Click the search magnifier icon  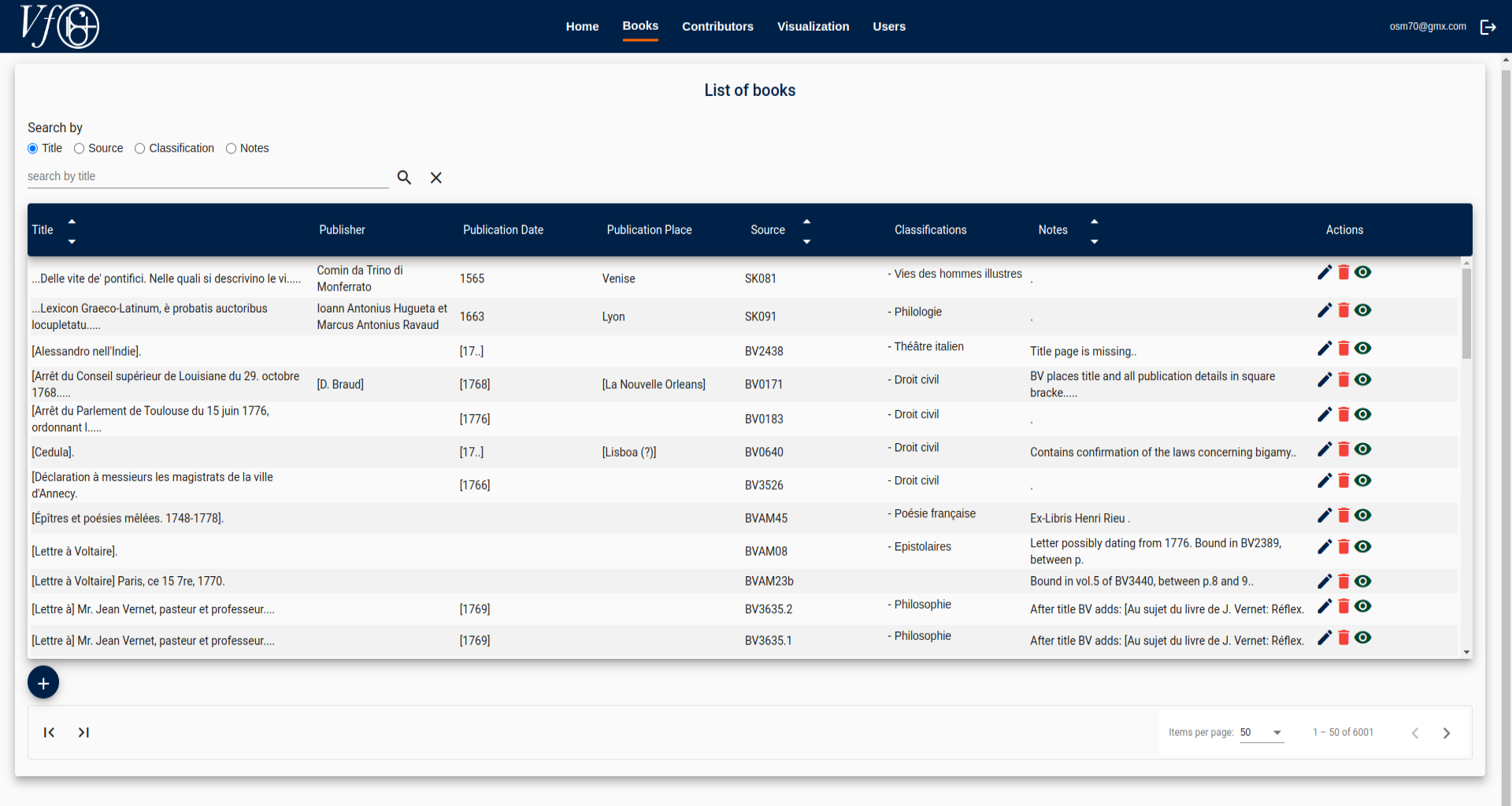pos(404,178)
